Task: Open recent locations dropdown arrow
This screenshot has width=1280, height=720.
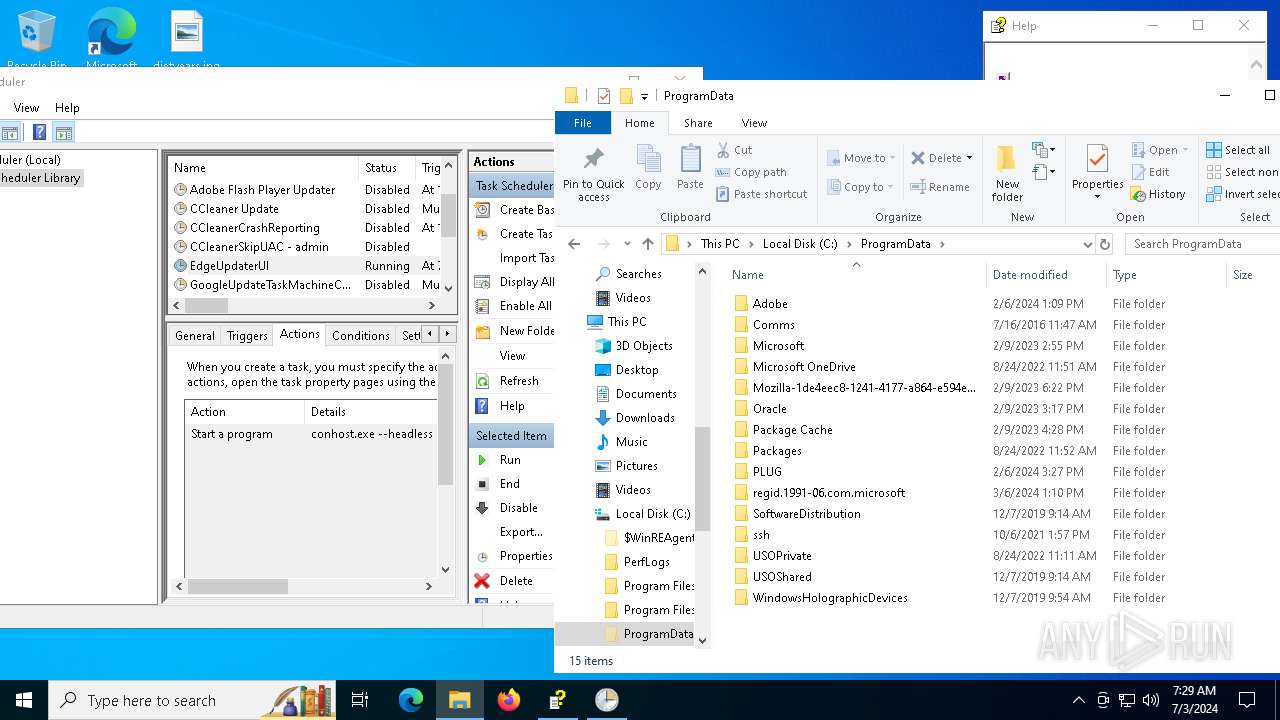Action: point(627,244)
